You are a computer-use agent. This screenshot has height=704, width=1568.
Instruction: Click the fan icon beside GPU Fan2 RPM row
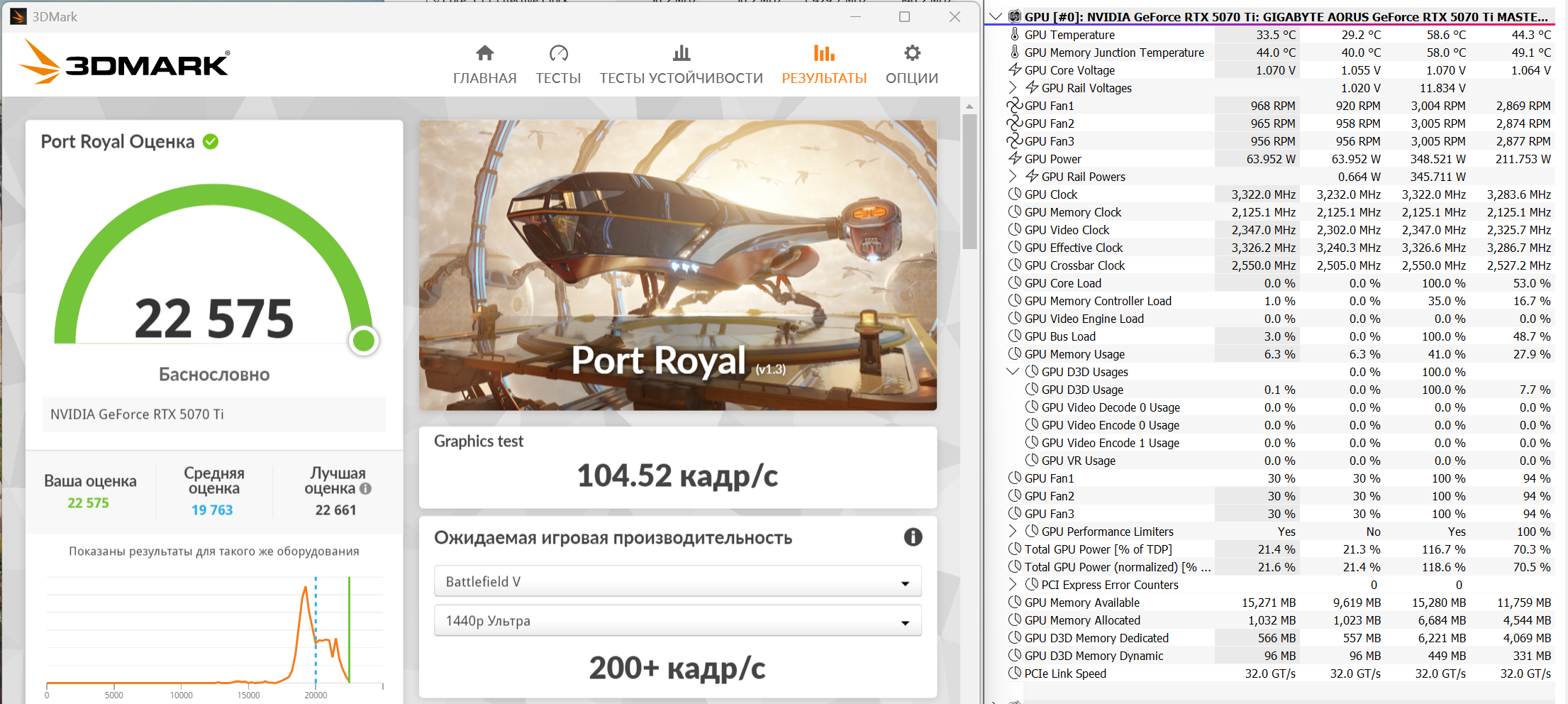tap(1015, 123)
